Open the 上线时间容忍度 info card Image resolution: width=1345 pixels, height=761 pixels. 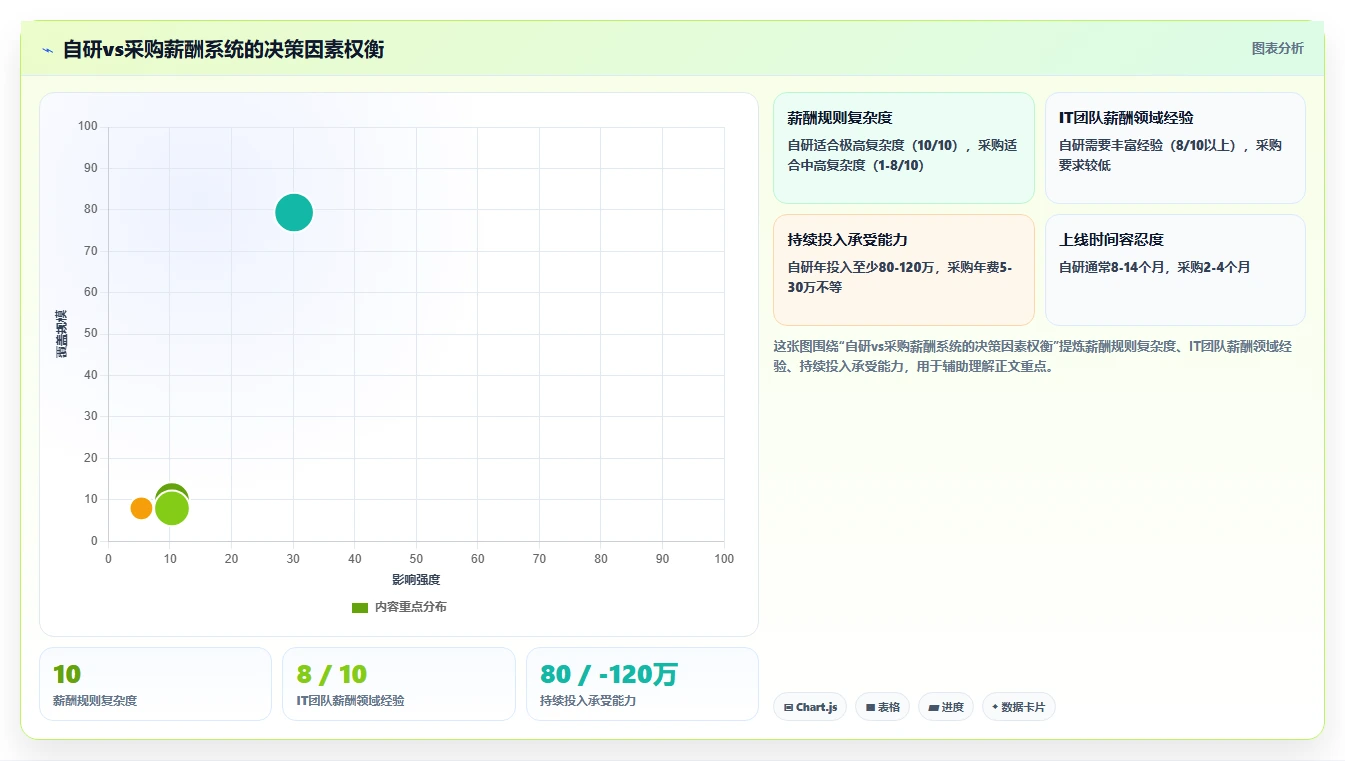click(x=1175, y=270)
